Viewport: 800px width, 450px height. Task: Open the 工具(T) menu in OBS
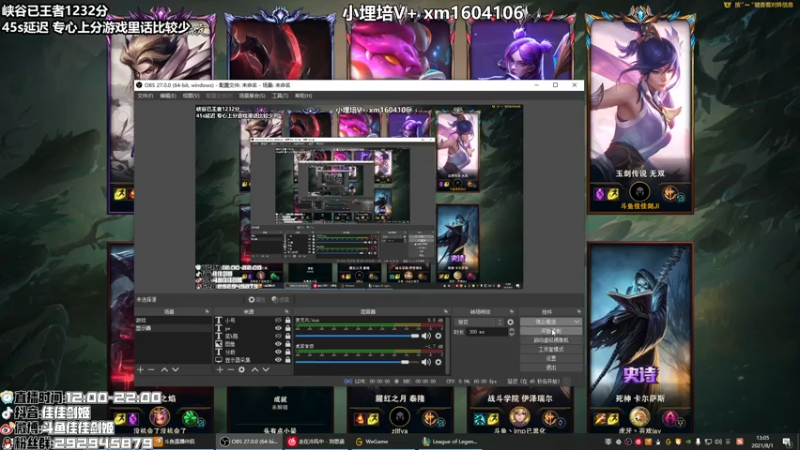click(x=280, y=96)
